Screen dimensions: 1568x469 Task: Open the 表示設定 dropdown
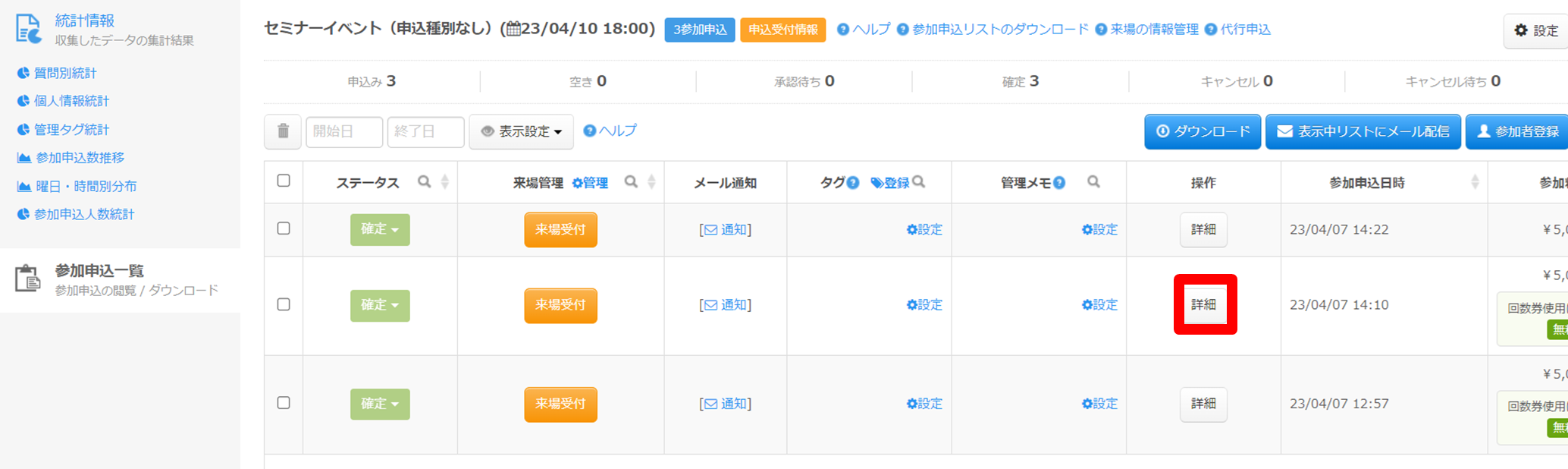(x=522, y=132)
